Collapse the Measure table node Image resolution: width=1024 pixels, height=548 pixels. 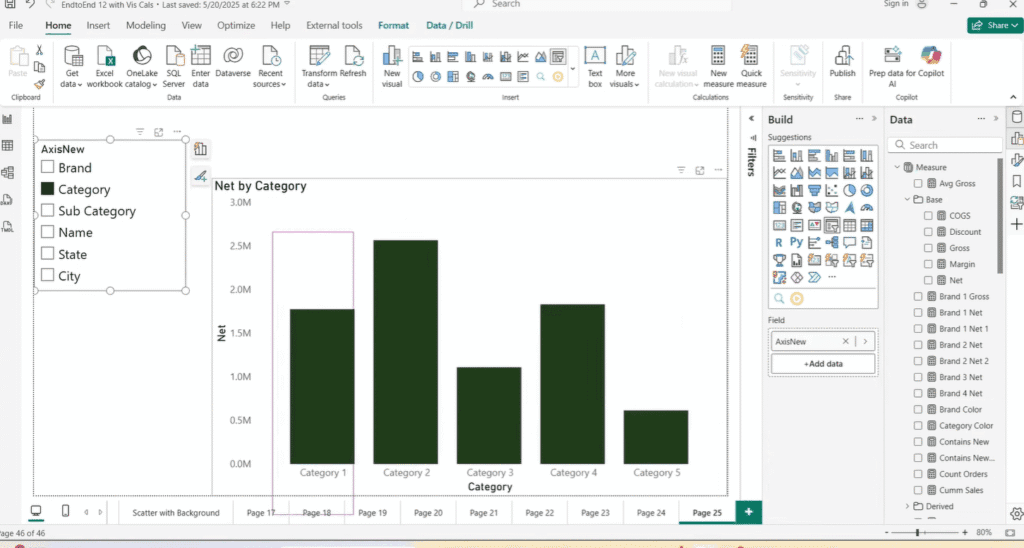point(897,167)
